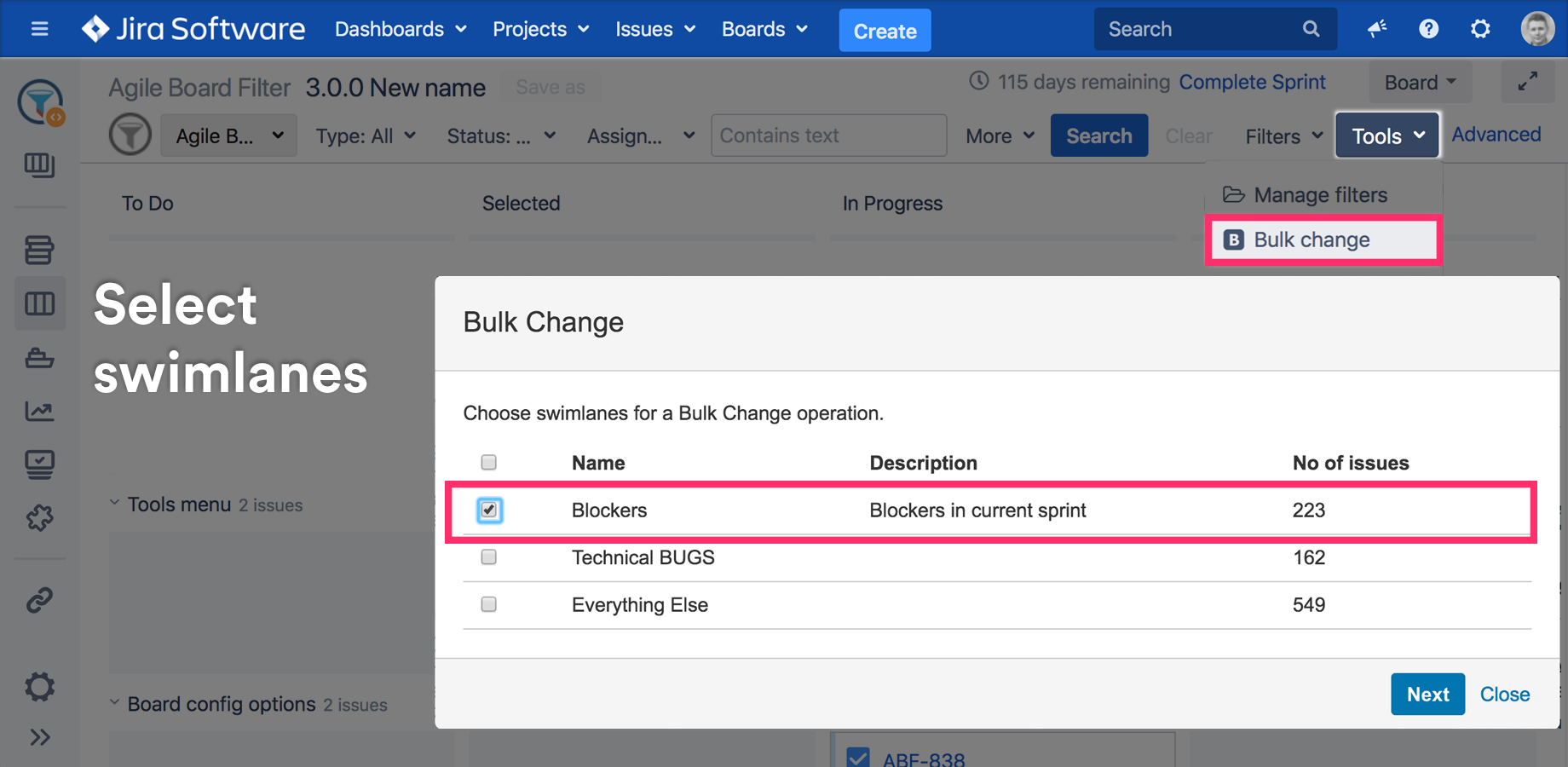This screenshot has width=1568, height=767.
Task: Open the Tools dropdown
Action: point(1386,136)
